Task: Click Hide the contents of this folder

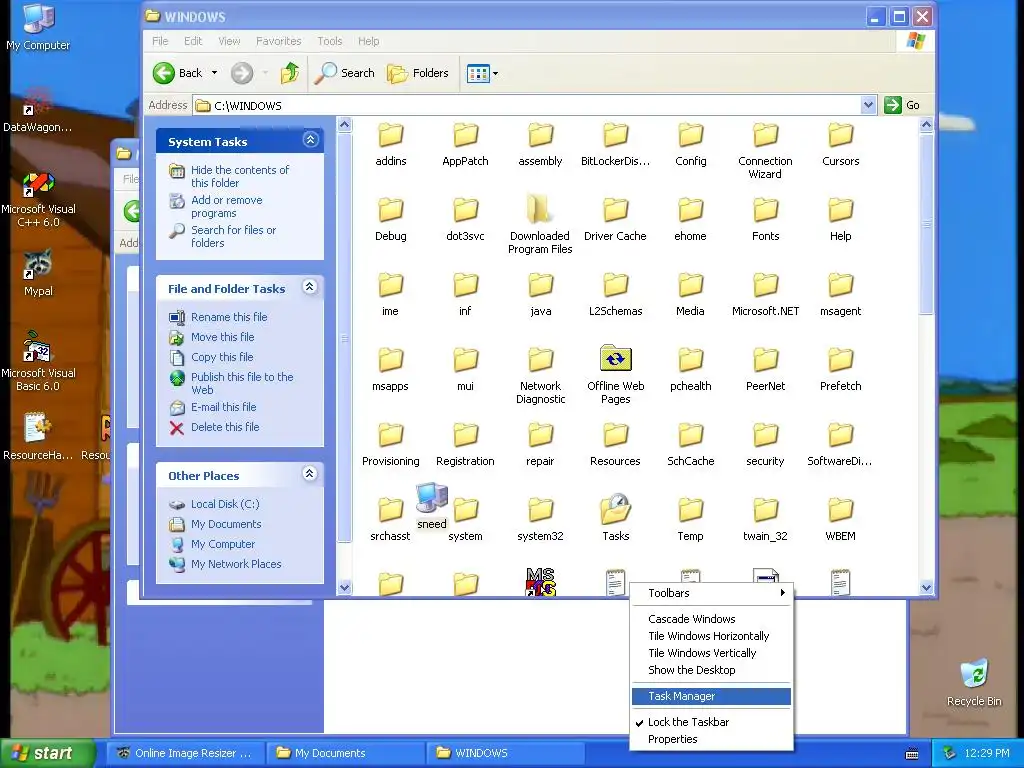Action: point(240,176)
